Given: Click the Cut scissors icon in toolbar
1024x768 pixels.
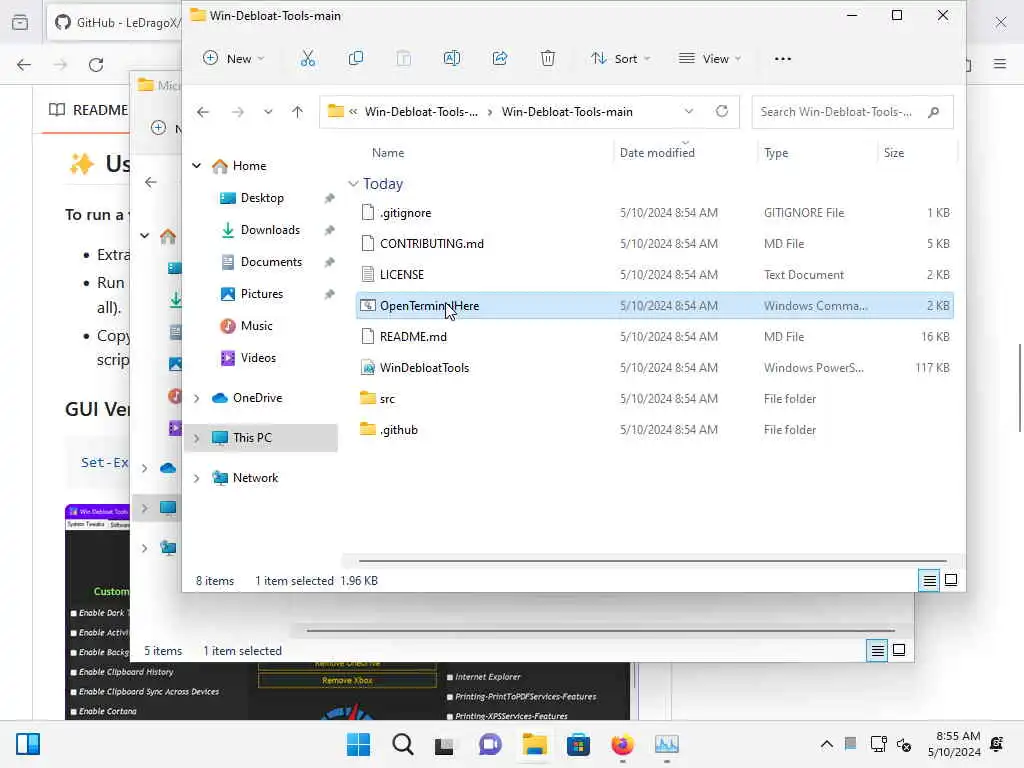Looking at the screenshot, I should click(x=308, y=59).
